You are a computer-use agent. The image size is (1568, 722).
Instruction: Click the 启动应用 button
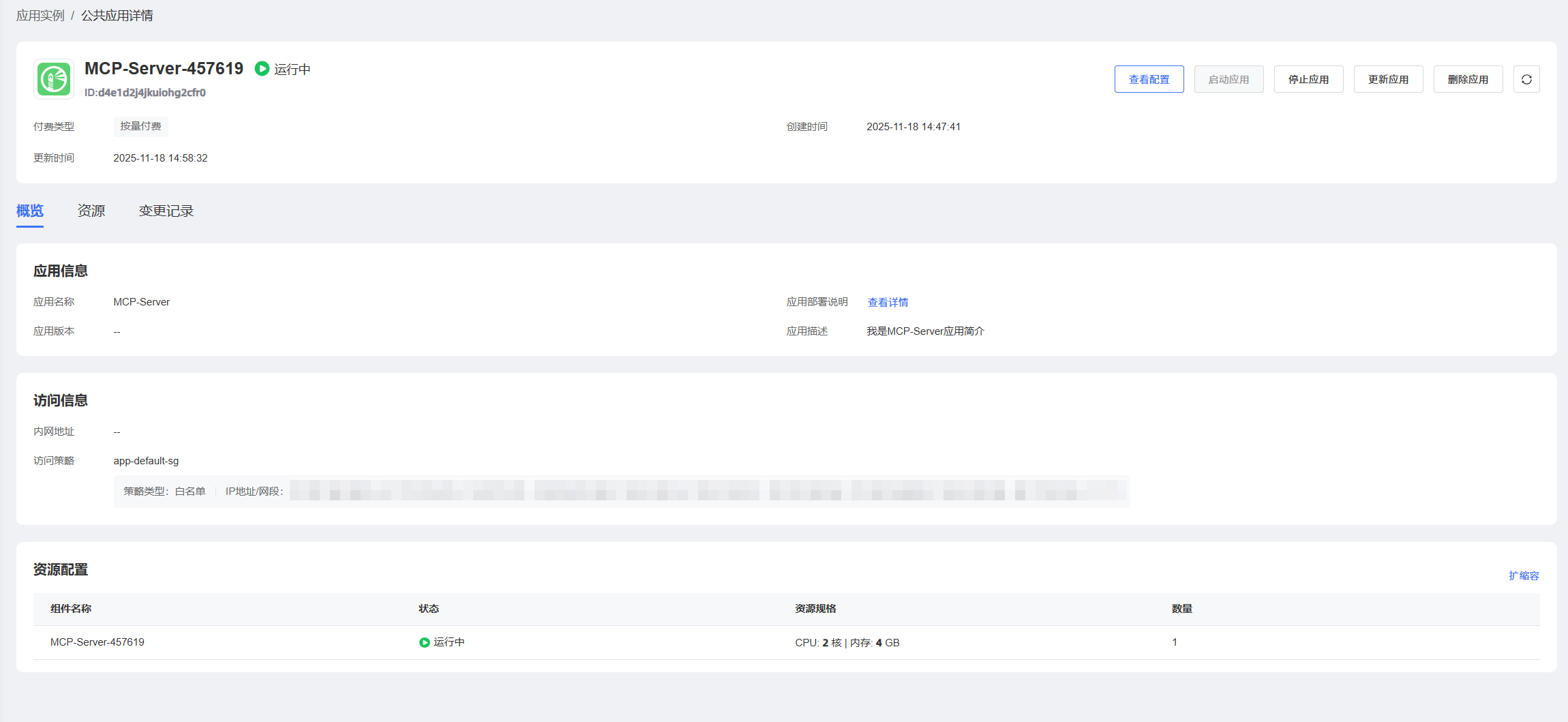tap(1228, 79)
